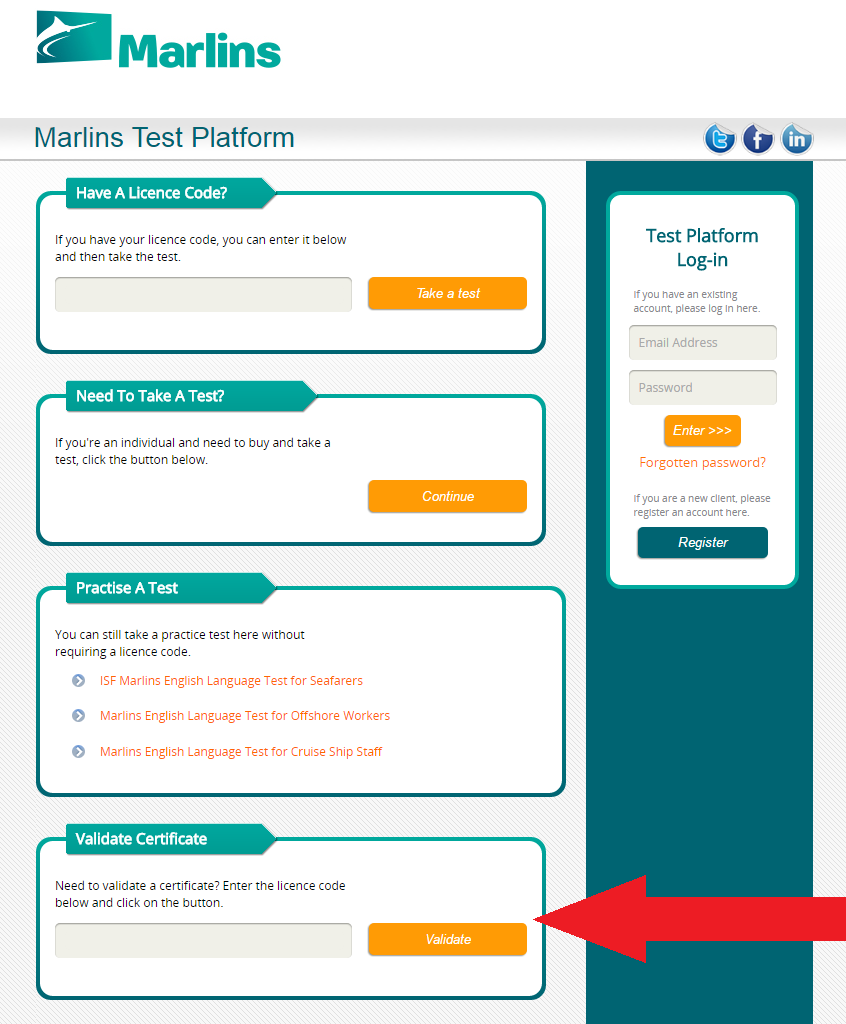This screenshot has width=846, height=1024.
Task: Click the Marlins logo
Action: coord(159,40)
